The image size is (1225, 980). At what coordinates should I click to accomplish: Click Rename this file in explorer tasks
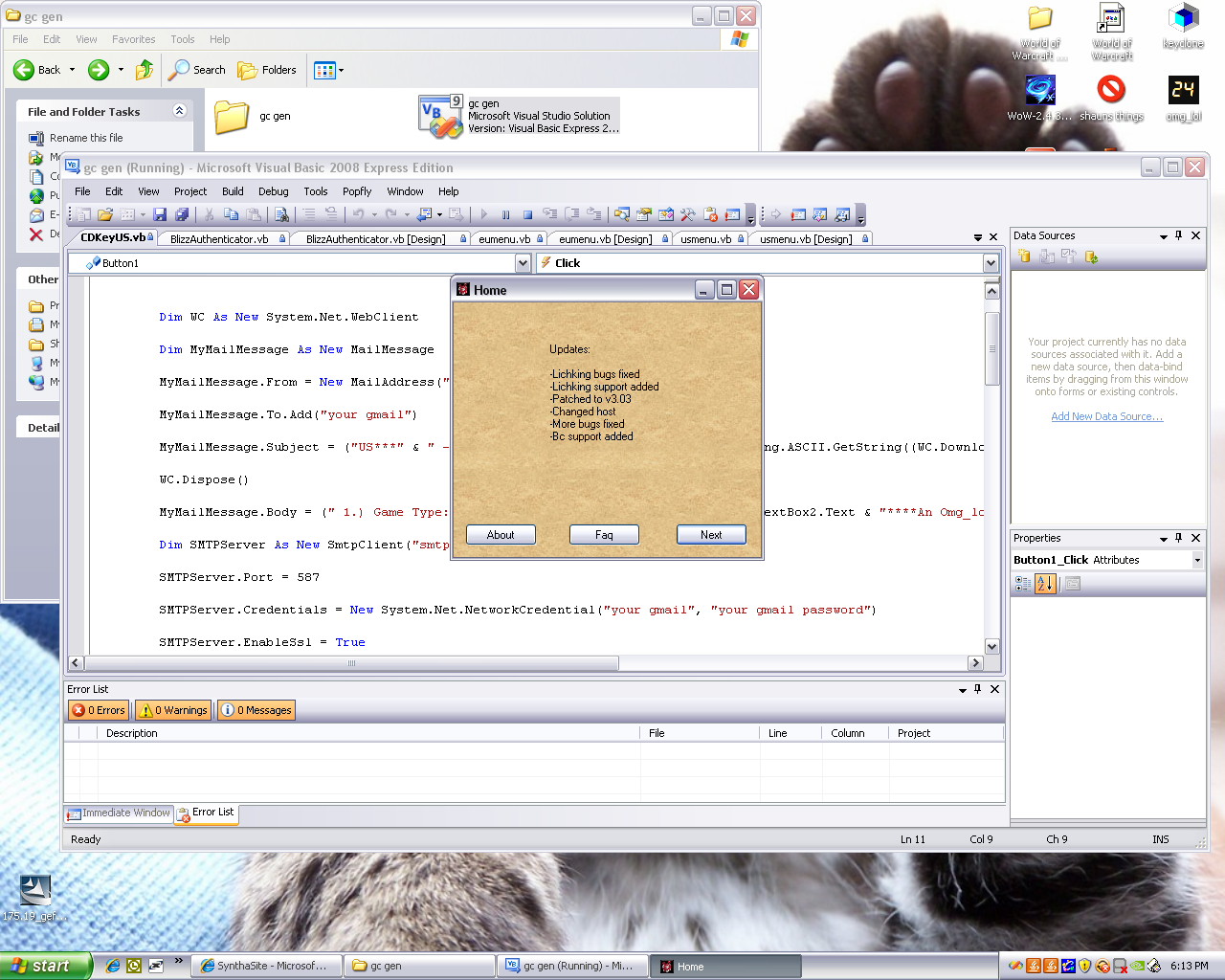86,138
